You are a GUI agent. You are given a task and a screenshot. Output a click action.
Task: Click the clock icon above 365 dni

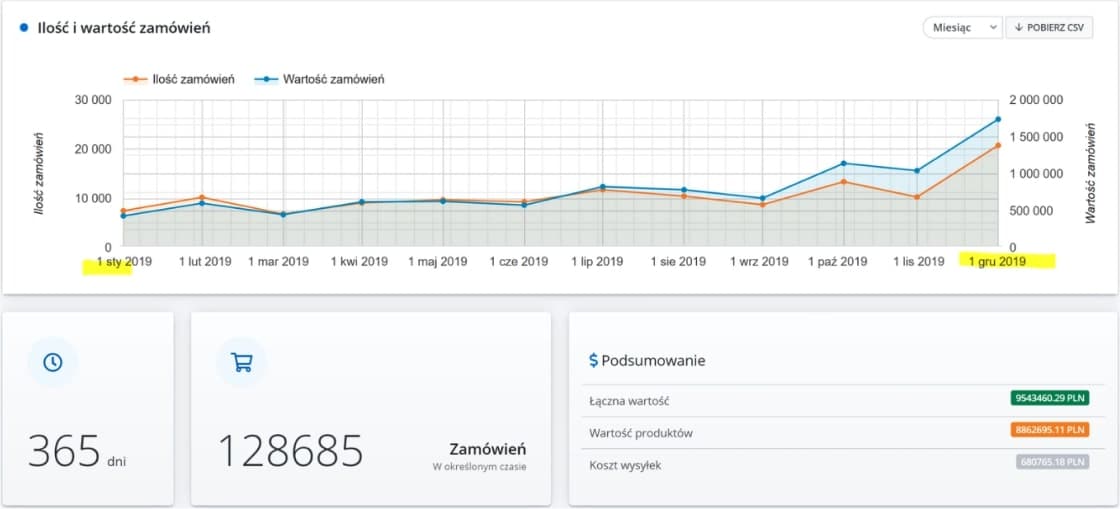(52, 362)
